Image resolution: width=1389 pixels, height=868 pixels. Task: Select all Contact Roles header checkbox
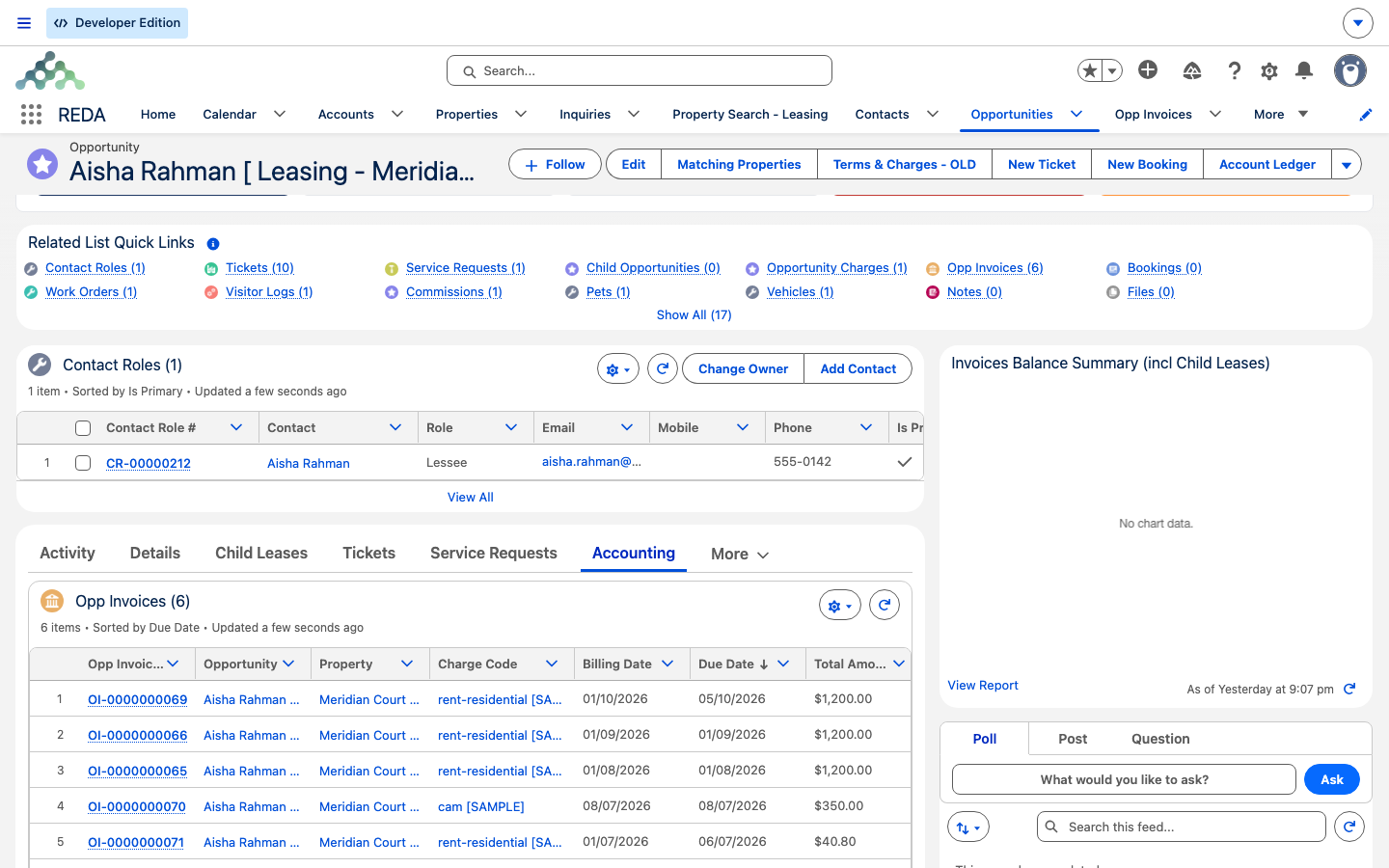(83, 428)
